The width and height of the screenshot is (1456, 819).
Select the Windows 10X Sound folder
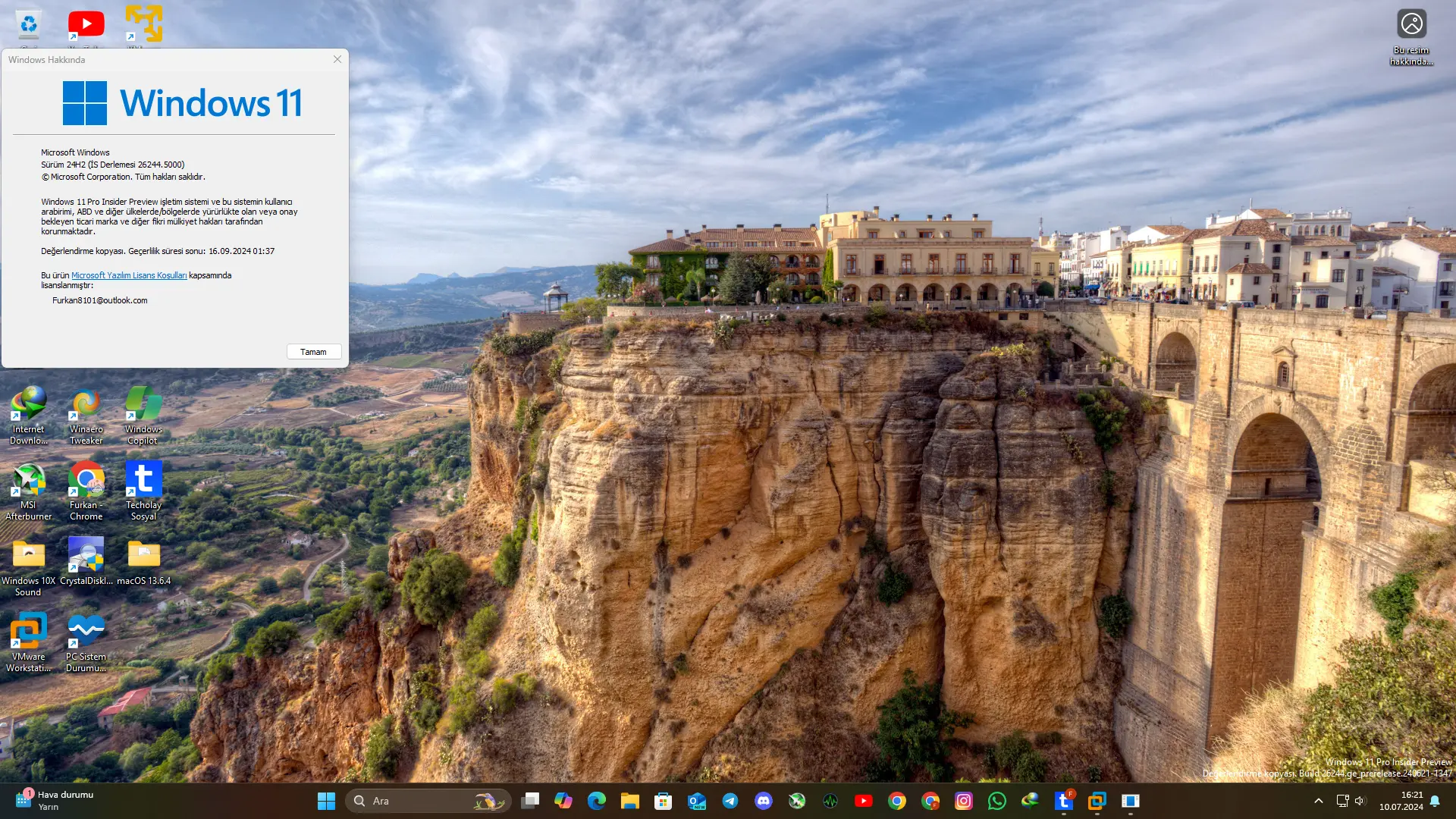28,567
